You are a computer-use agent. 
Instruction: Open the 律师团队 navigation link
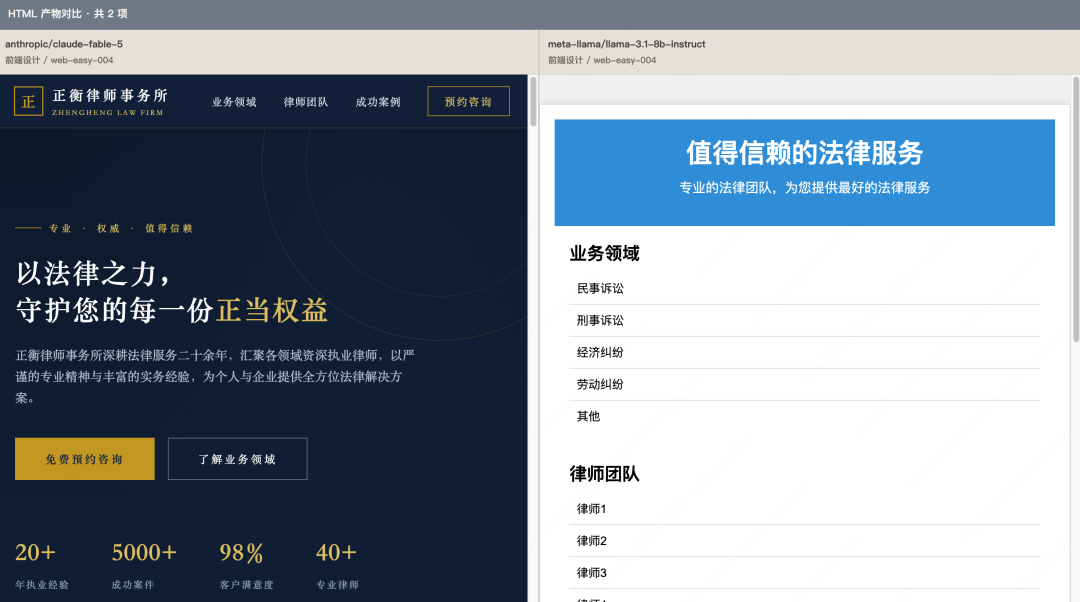coord(306,102)
